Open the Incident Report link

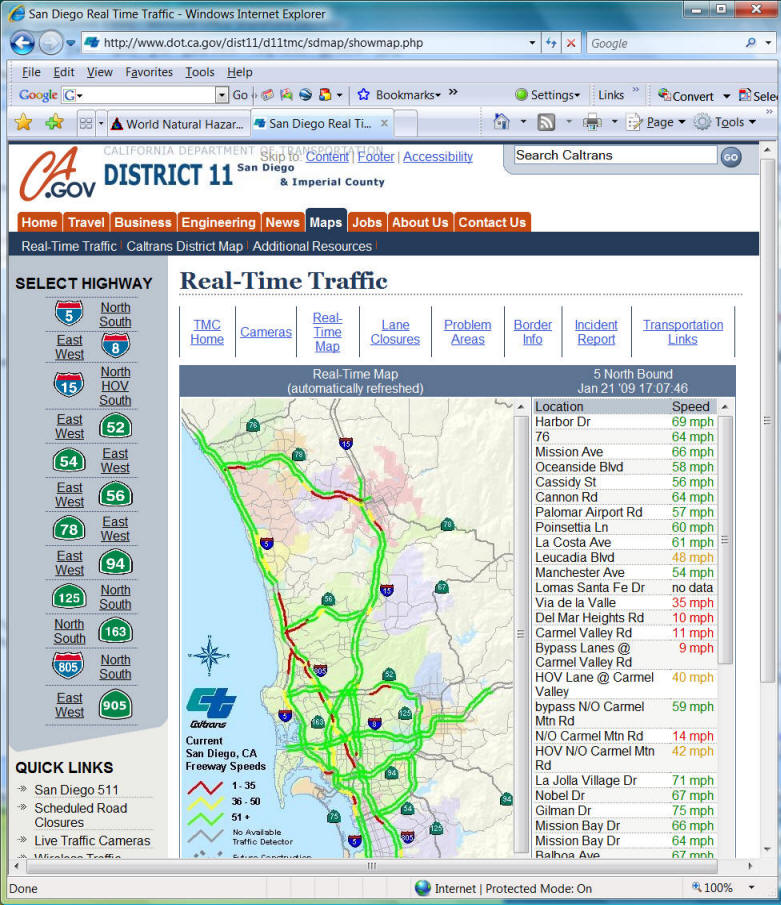point(596,332)
